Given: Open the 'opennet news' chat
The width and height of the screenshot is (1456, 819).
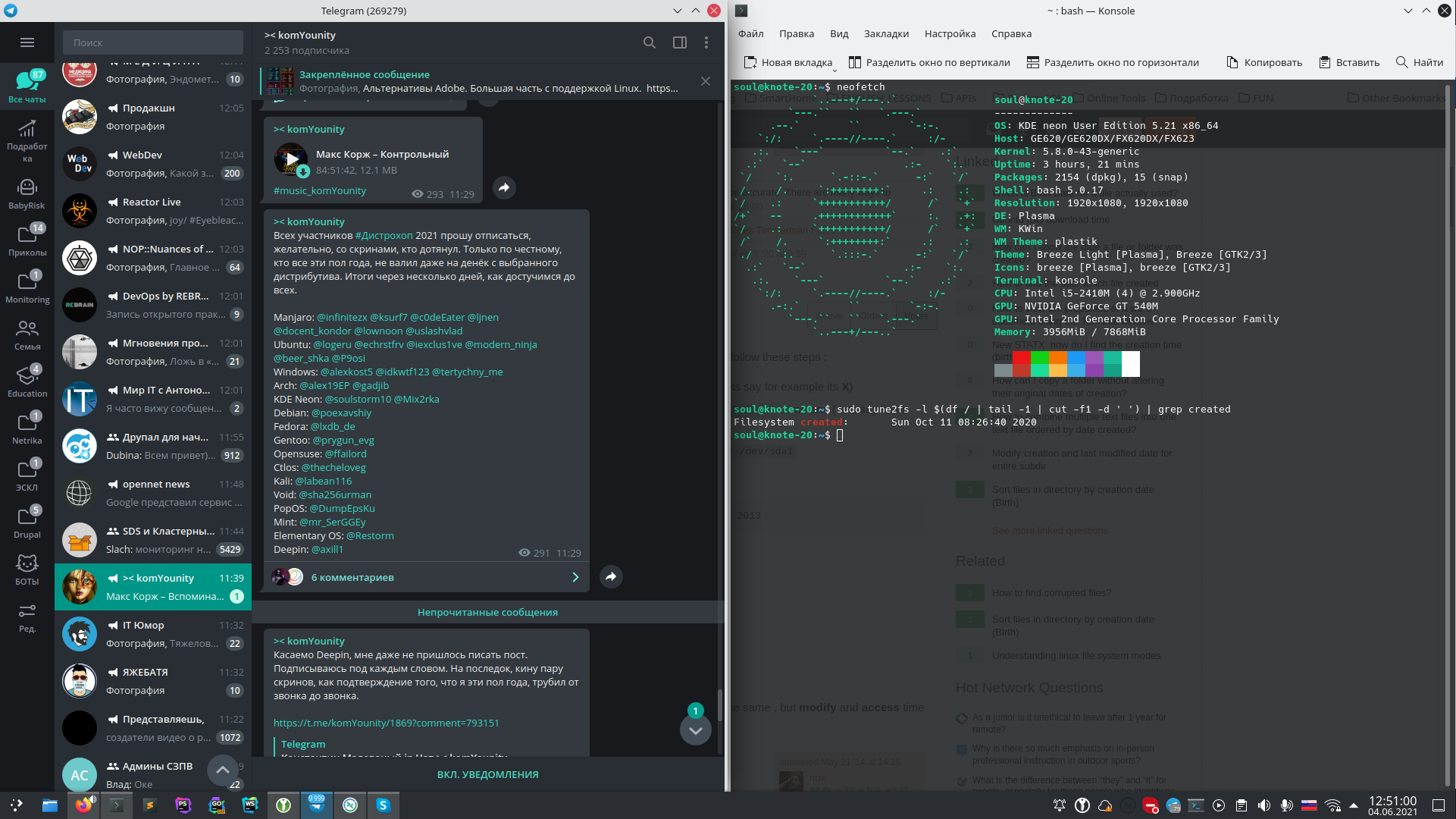Looking at the screenshot, I should [153, 493].
